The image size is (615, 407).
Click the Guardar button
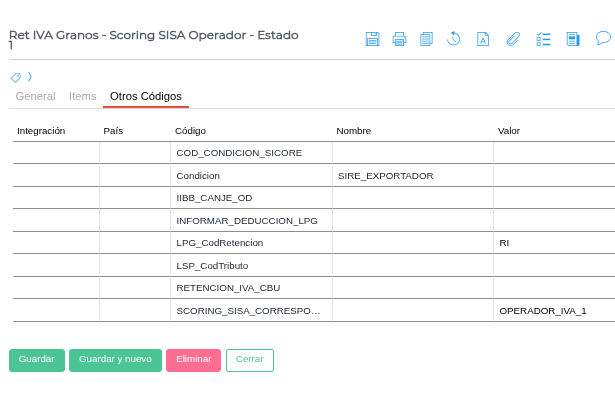coord(37,360)
